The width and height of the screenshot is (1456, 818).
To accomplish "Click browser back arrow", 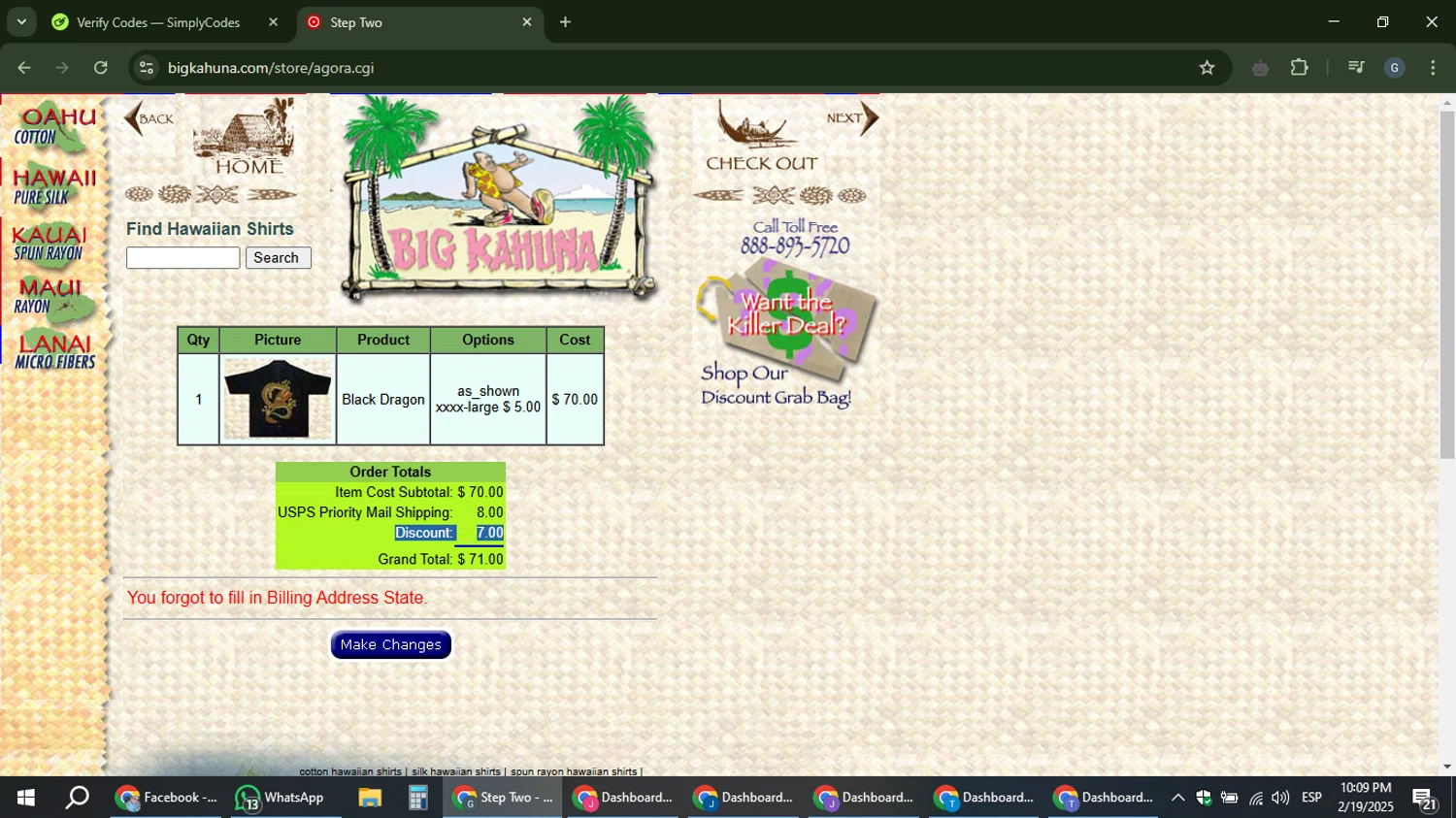I will pyautogui.click(x=24, y=68).
